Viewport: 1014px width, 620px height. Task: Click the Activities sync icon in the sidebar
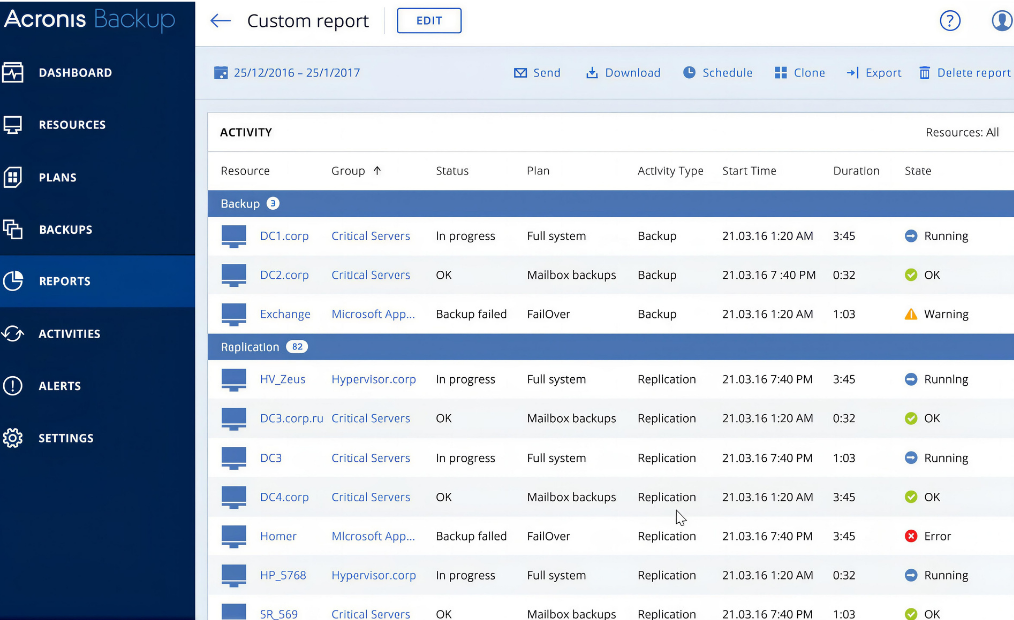click(12, 334)
